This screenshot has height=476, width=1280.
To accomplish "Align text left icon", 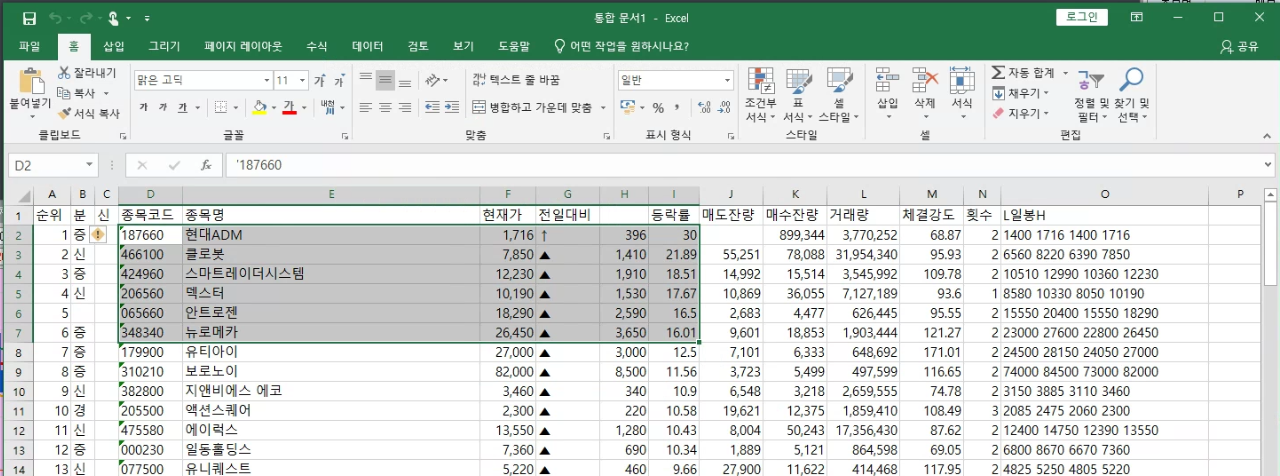I will 366,107.
